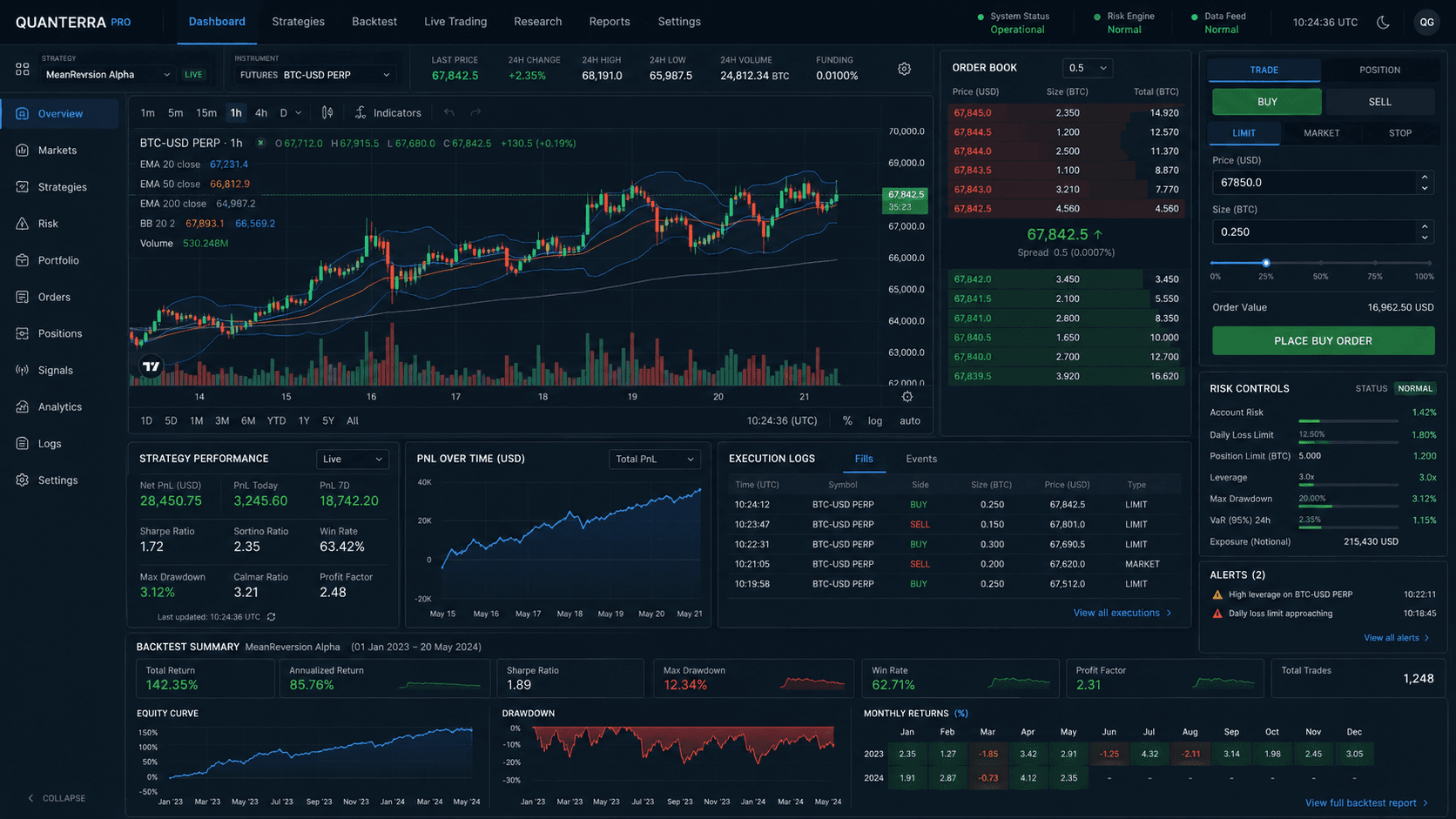
Task: Click the daily loss limit alert icon
Action: tap(1217, 614)
